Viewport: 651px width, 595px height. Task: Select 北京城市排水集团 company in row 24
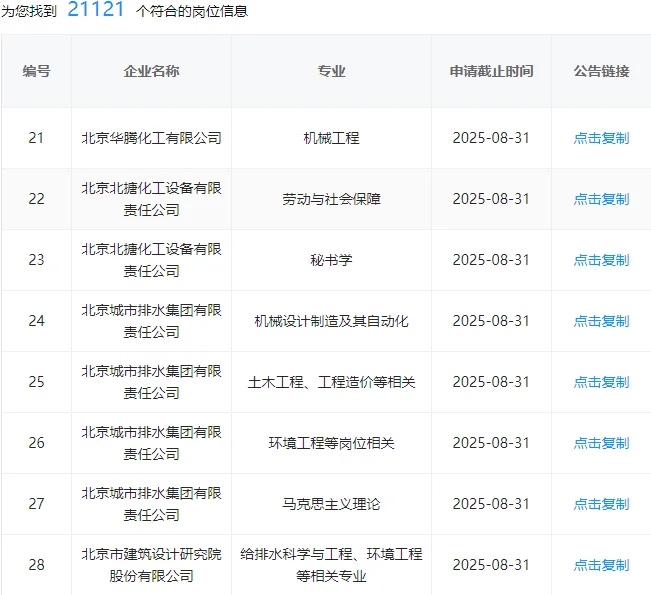click(x=152, y=321)
